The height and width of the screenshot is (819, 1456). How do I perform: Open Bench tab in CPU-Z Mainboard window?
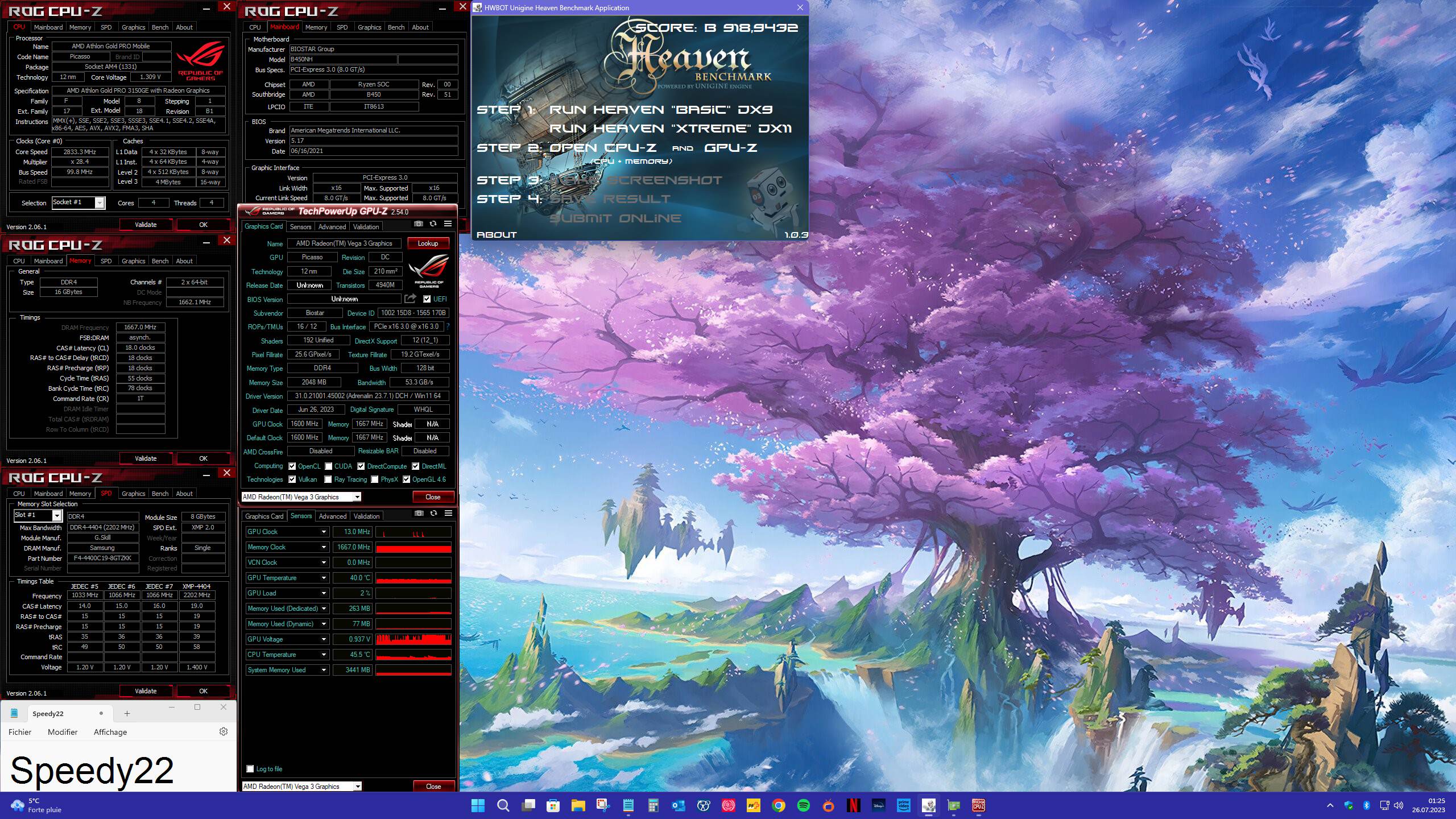click(x=396, y=27)
